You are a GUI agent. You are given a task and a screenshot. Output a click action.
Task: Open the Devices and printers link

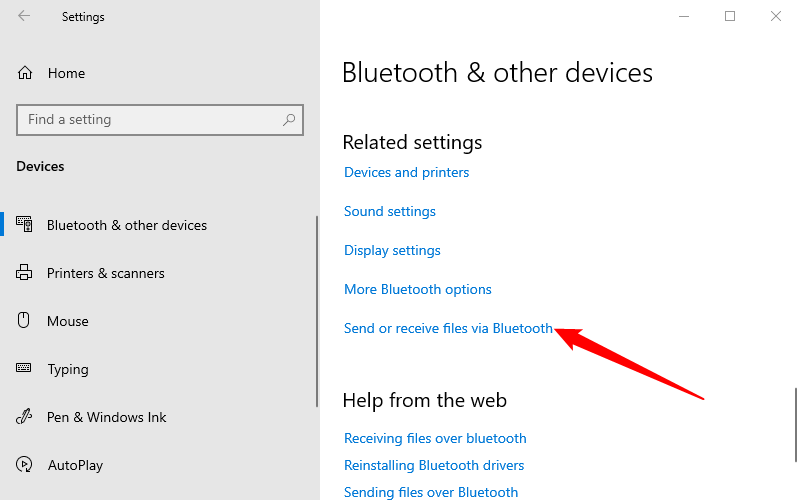pyautogui.click(x=406, y=172)
